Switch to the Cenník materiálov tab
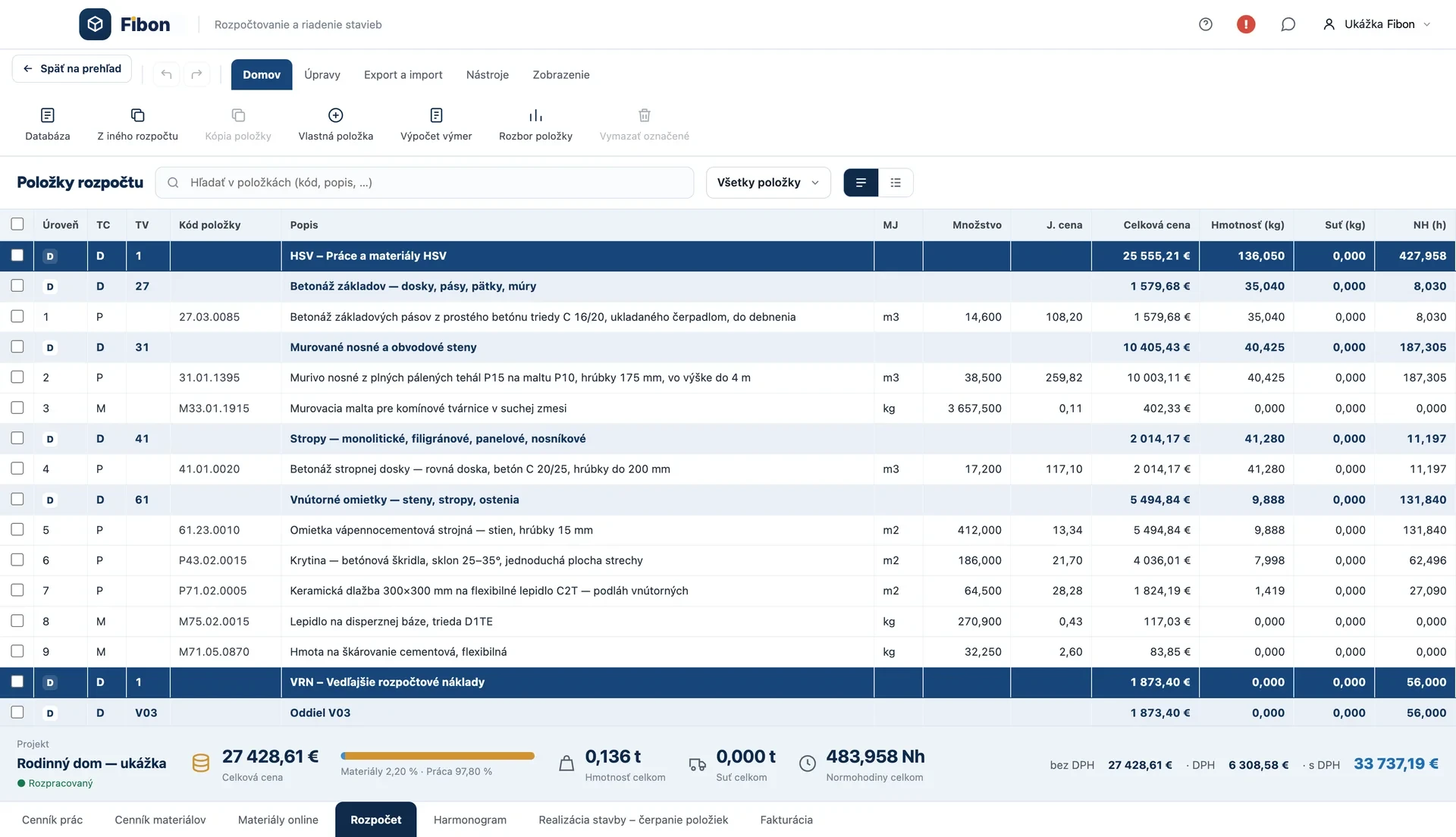This screenshot has width=1456, height=837. point(160,820)
